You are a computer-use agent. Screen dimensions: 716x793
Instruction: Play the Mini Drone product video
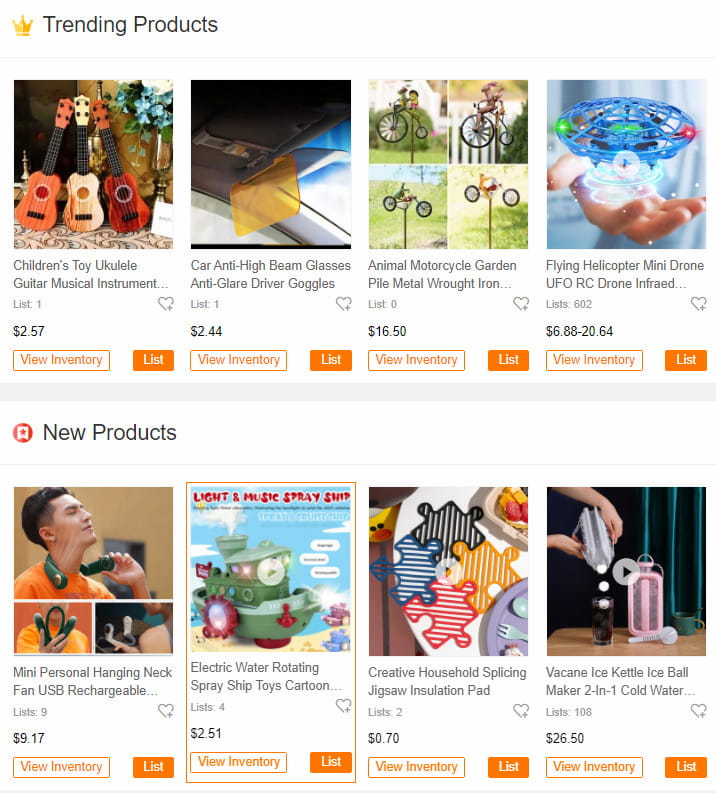coord(626,163)
